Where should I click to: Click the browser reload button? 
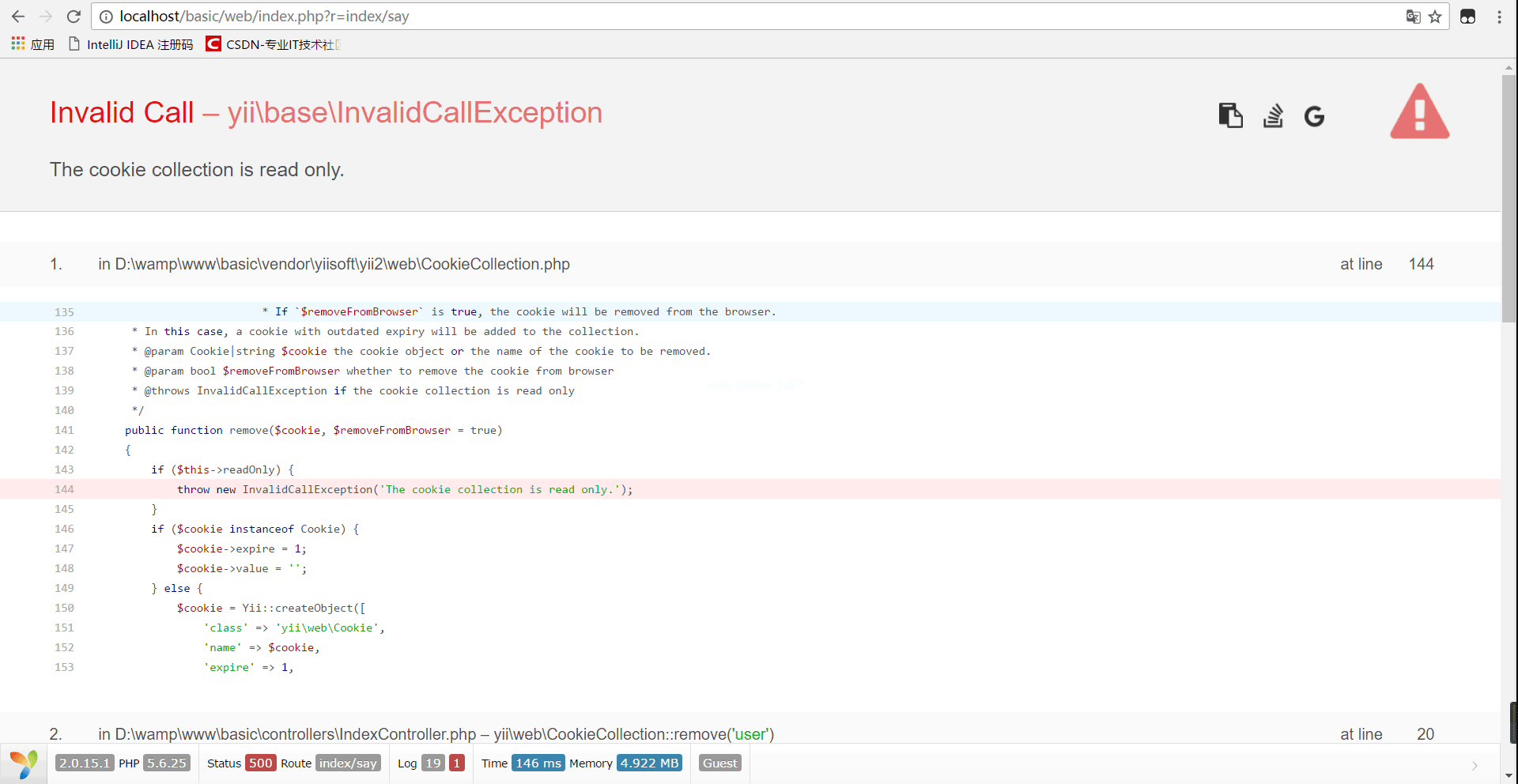[74, 17]
